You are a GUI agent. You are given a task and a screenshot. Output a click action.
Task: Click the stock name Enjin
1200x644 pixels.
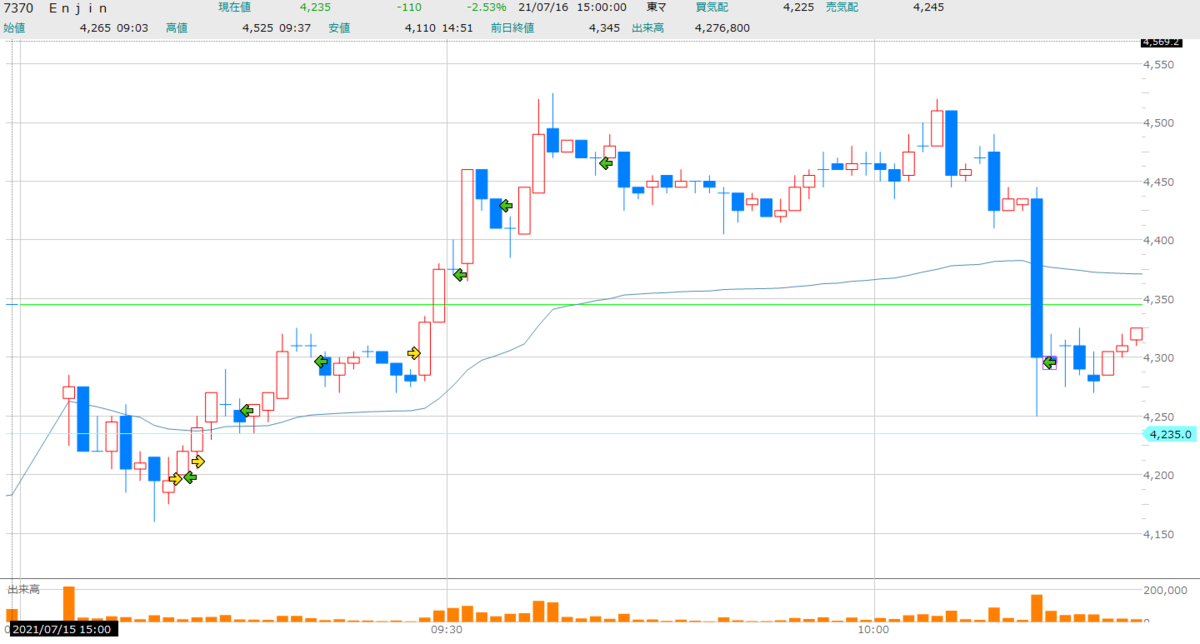(x=79, y=8)
